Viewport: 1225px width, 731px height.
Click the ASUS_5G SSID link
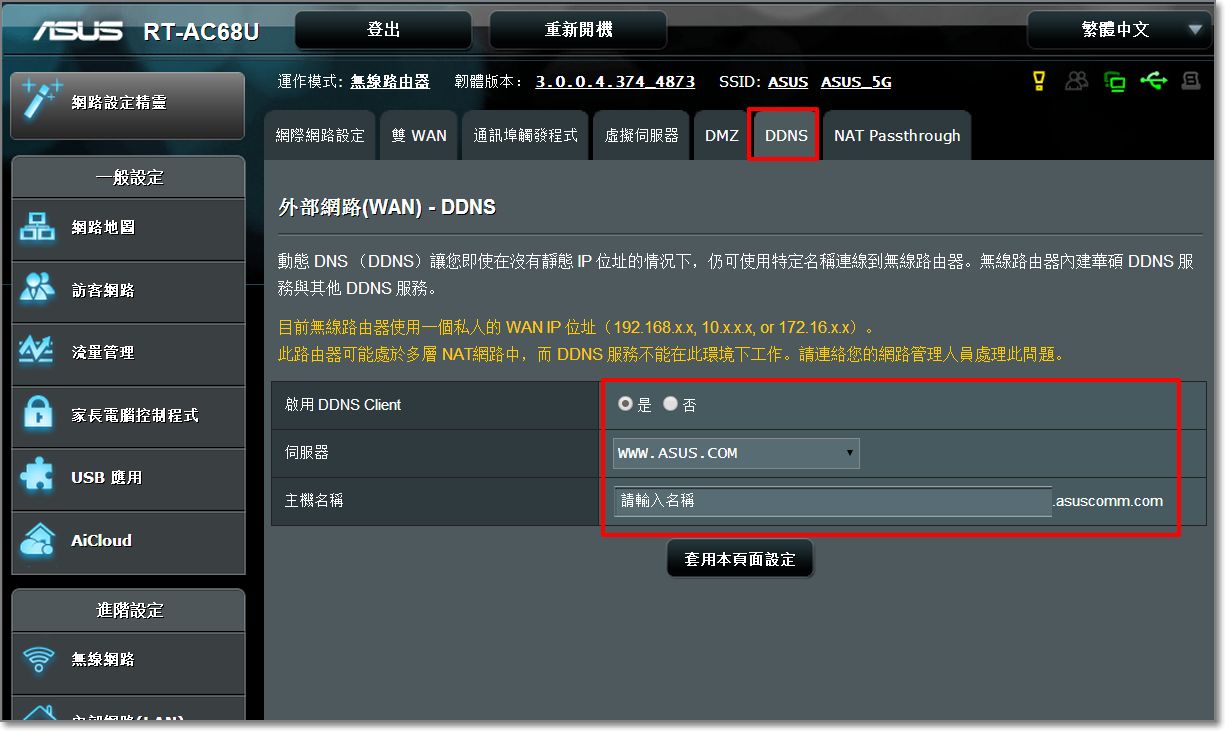[856, 82]
